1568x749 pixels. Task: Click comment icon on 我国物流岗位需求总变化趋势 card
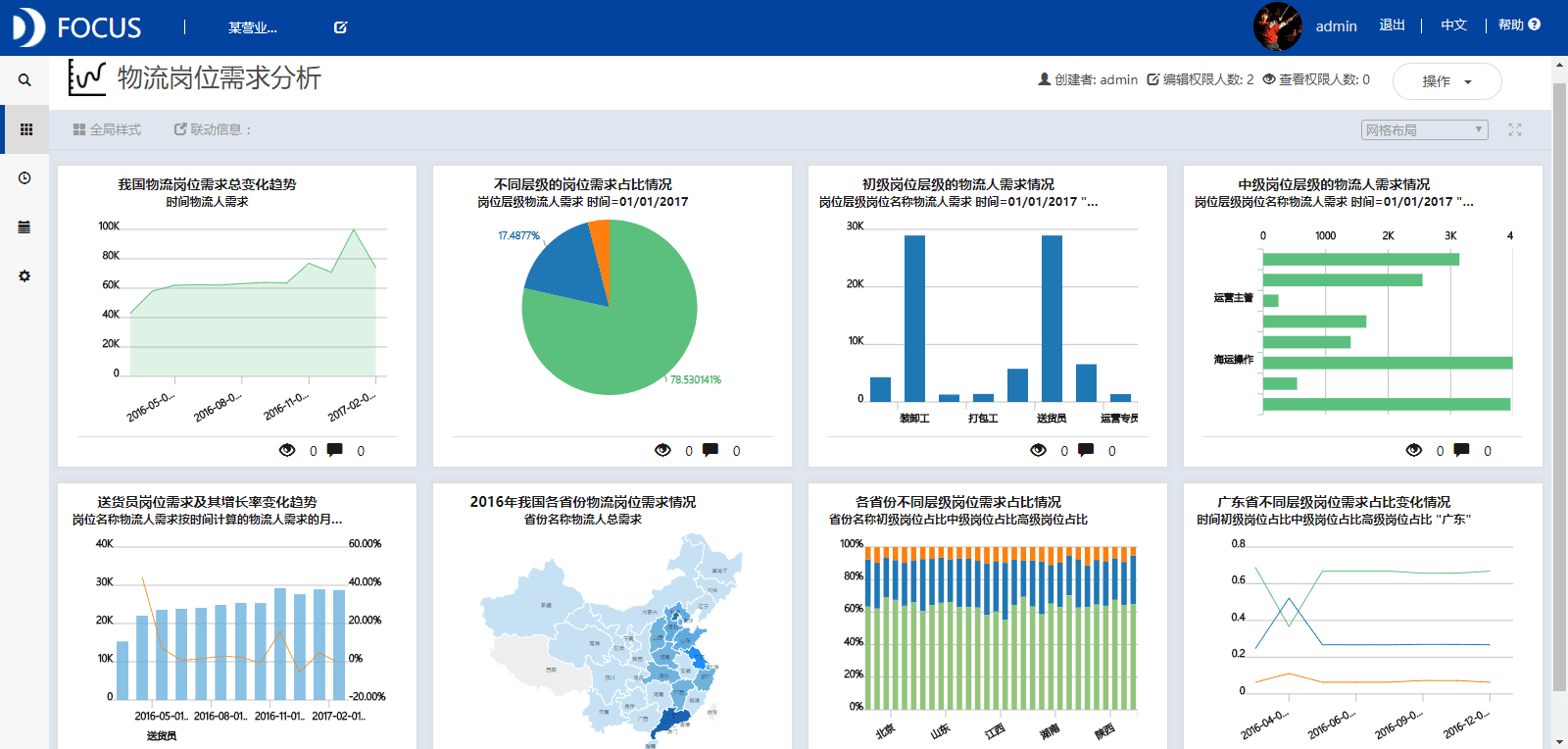334,450
